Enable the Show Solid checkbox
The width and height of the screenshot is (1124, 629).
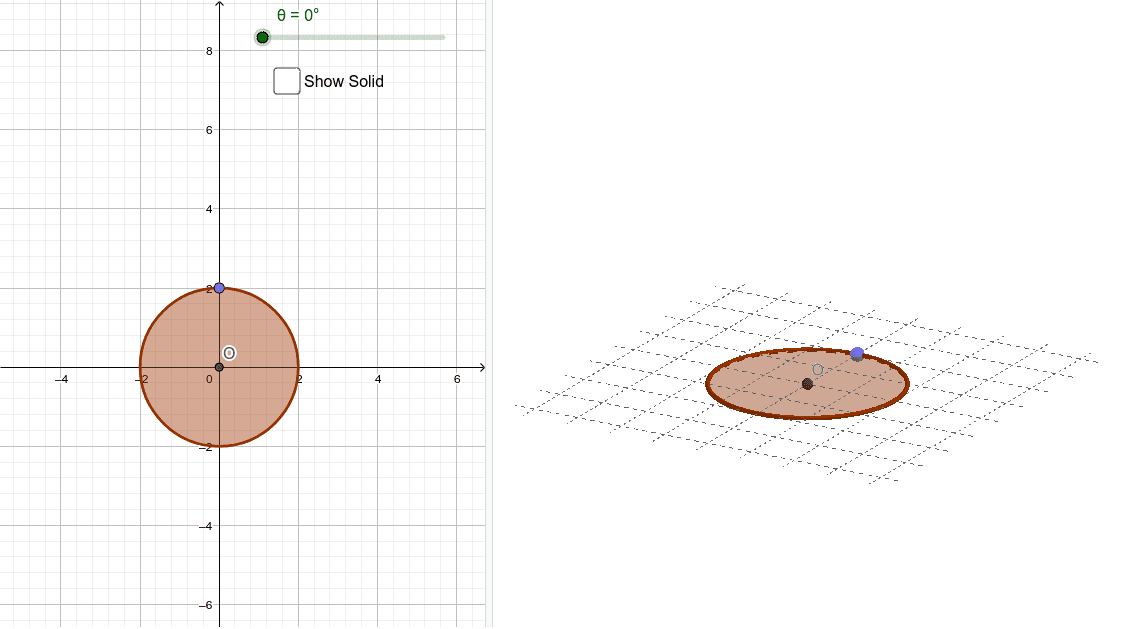pos(286,81)
